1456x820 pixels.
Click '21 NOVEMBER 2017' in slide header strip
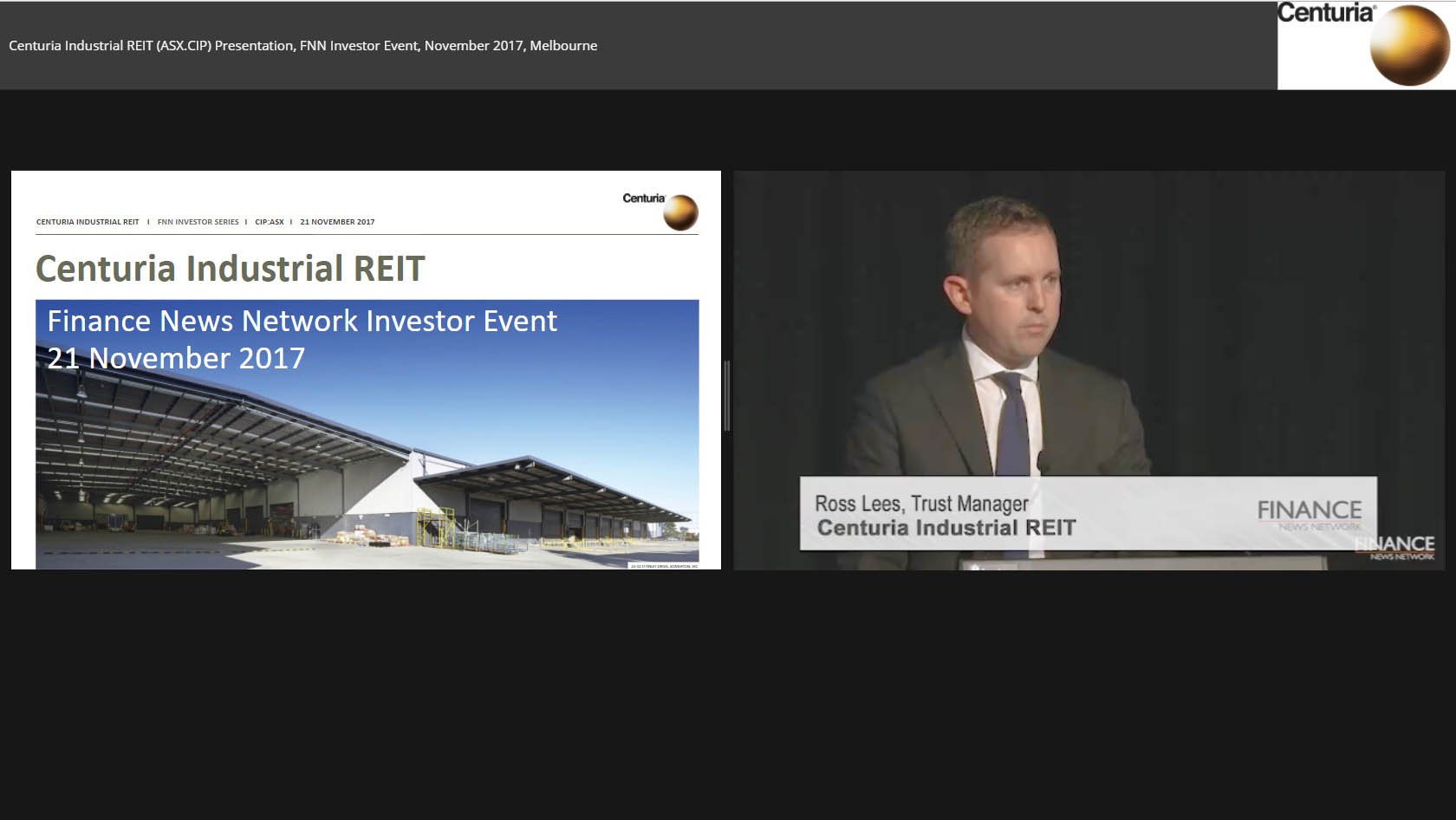click(337, 222)
